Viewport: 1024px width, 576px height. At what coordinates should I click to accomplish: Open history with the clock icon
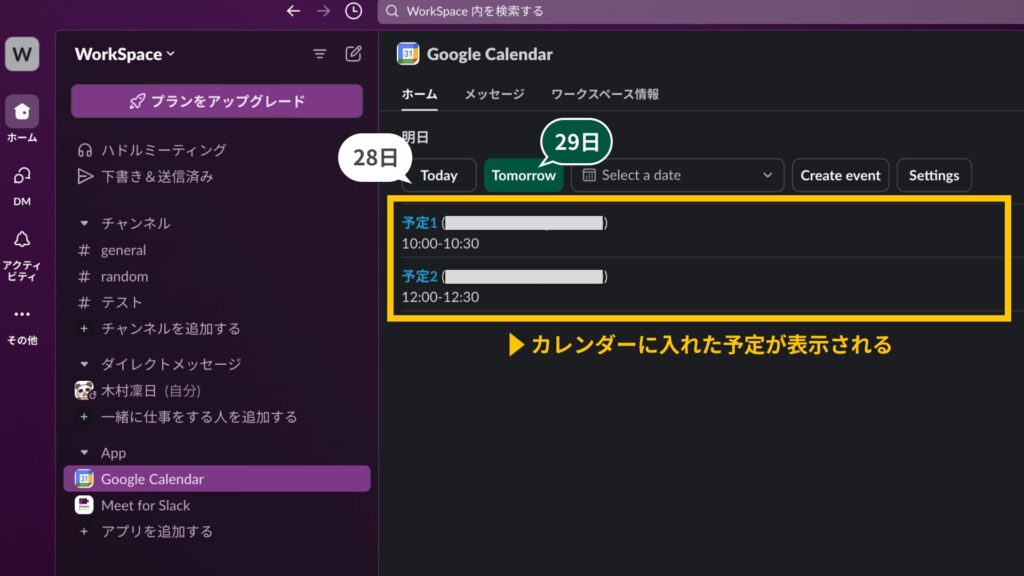pos(352,12)
